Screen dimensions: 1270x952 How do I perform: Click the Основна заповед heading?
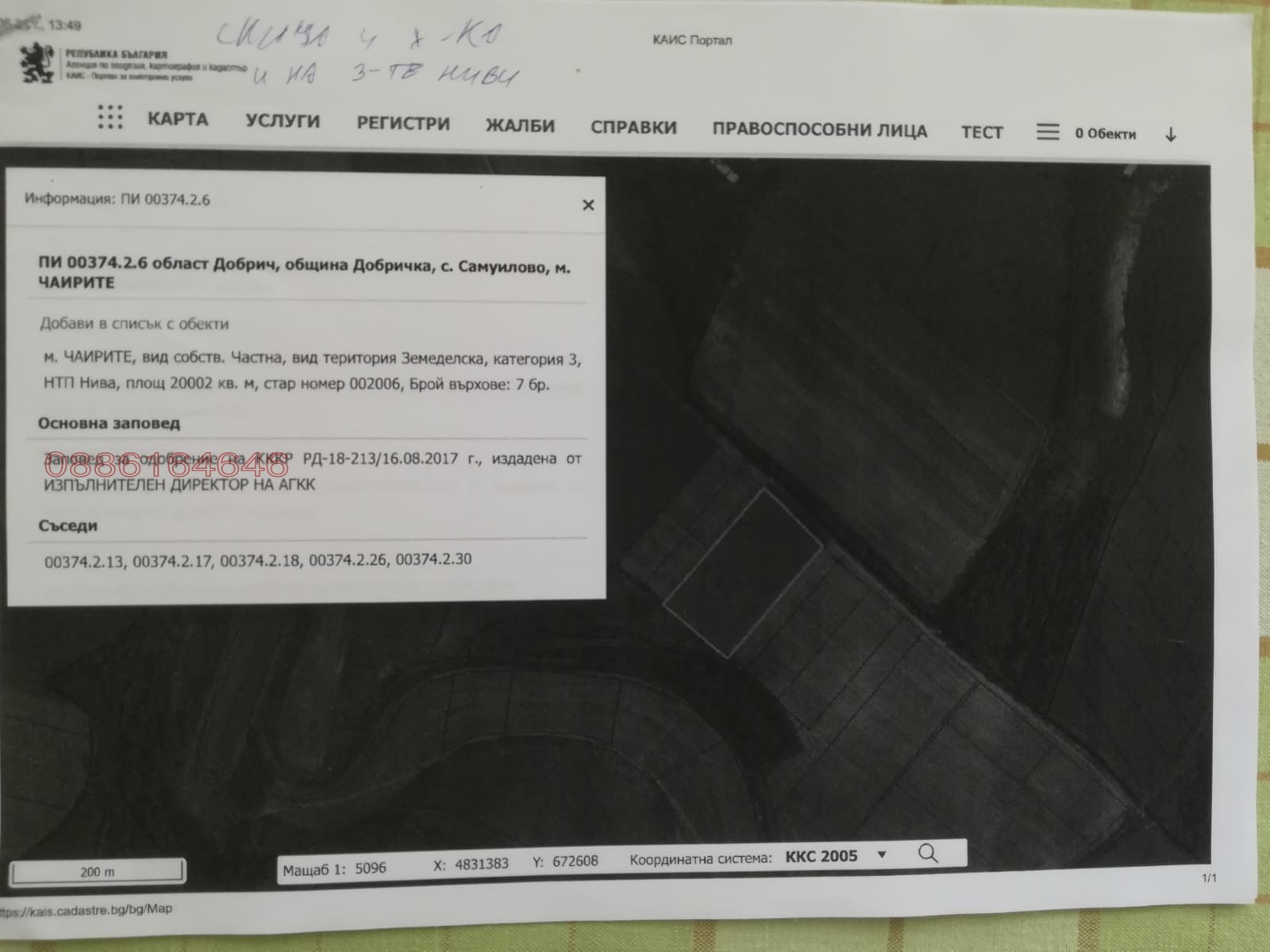click(109, 423)
